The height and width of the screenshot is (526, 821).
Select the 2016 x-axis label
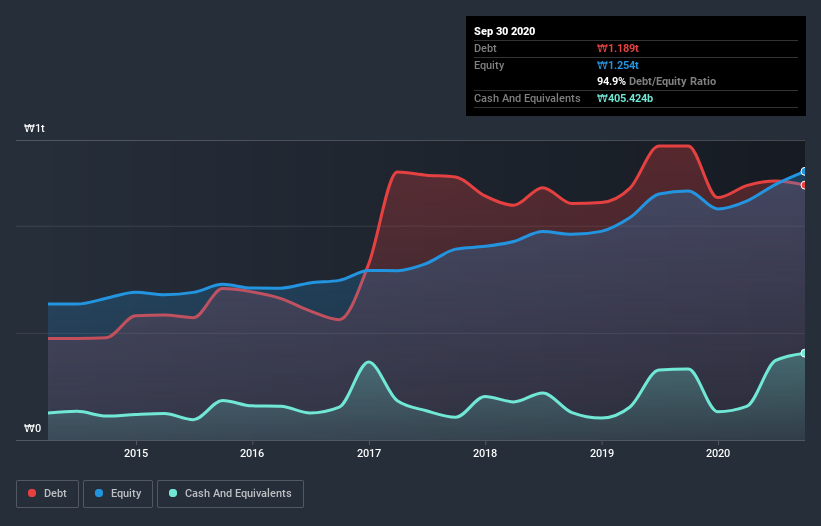tap(252, 453)
